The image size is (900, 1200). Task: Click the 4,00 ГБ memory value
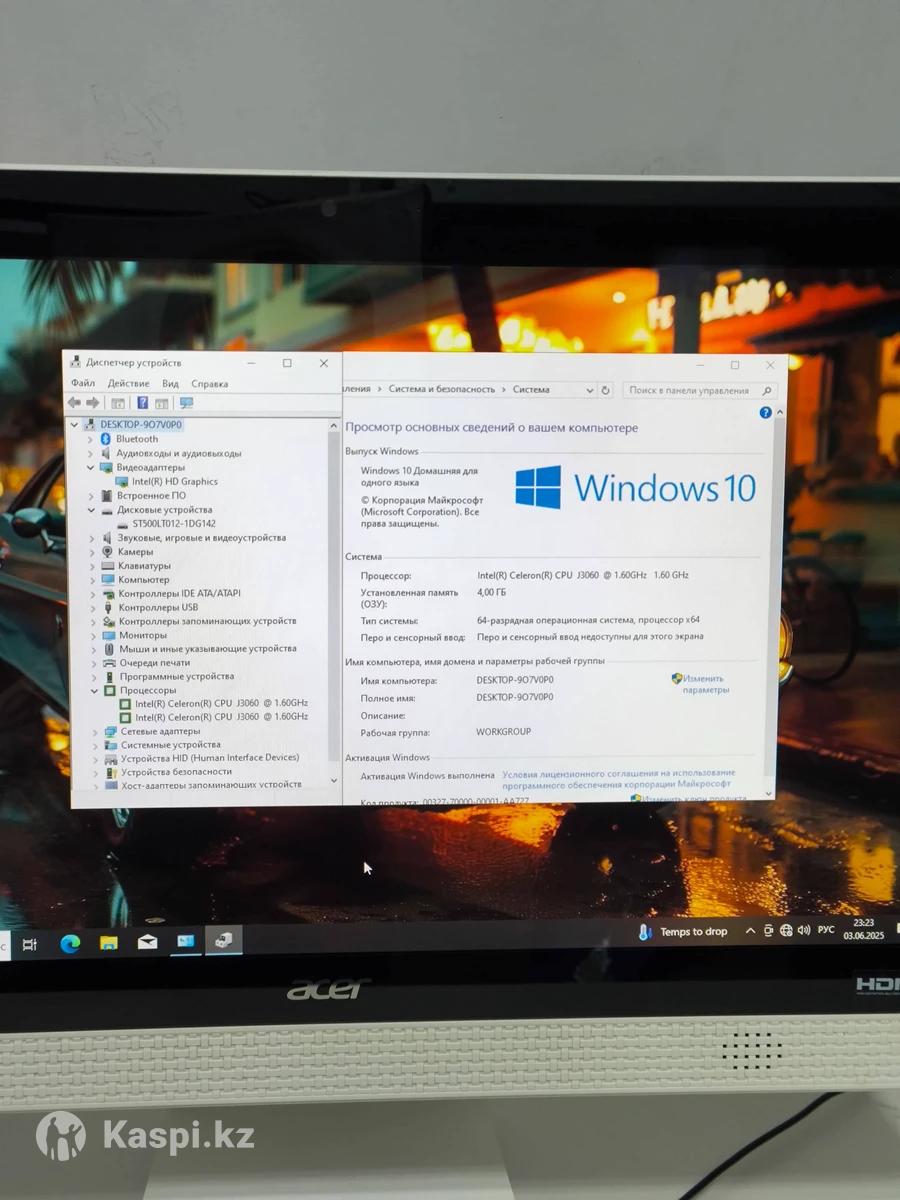[492, 592]
